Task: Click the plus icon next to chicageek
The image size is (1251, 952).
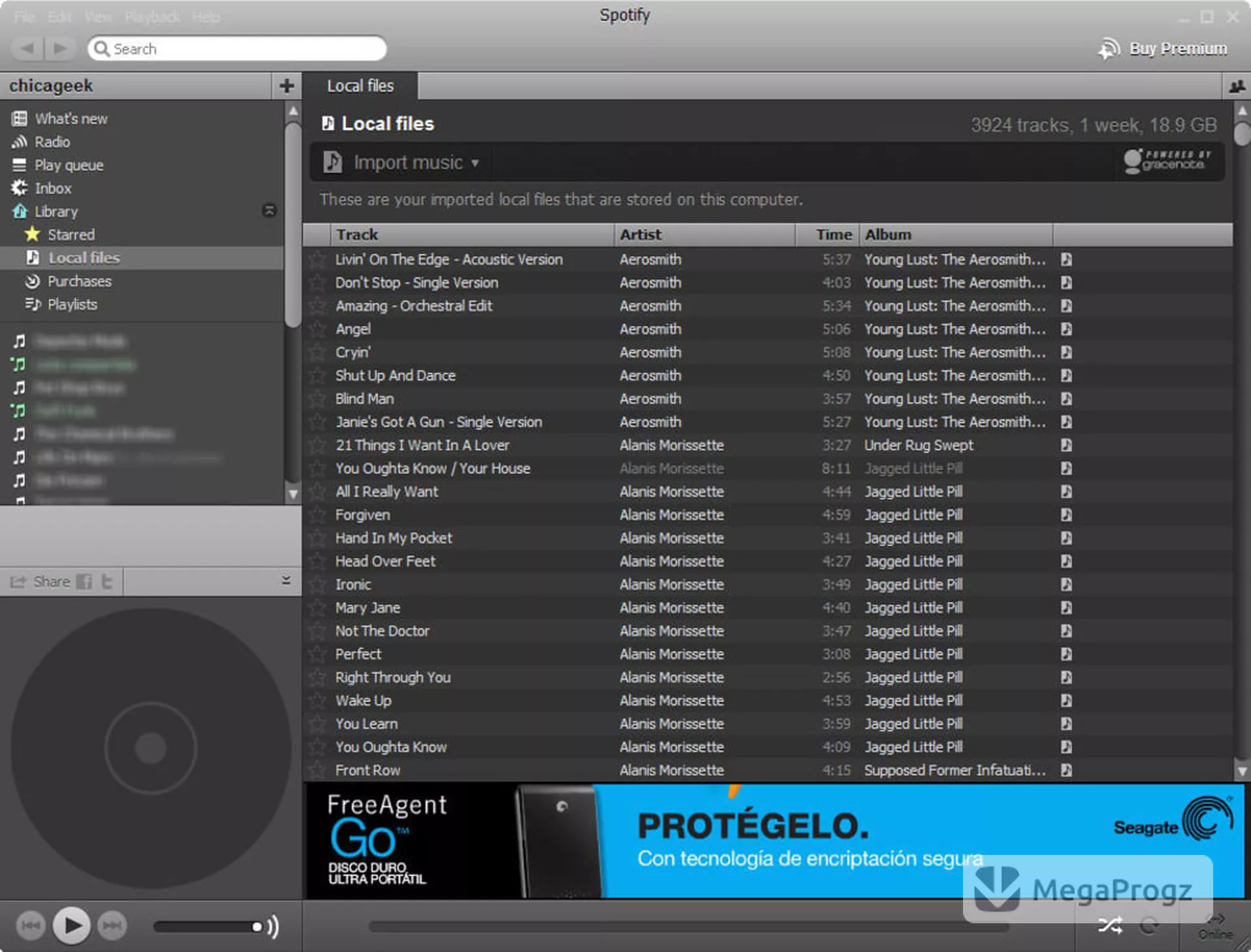Action: (286, 85)
